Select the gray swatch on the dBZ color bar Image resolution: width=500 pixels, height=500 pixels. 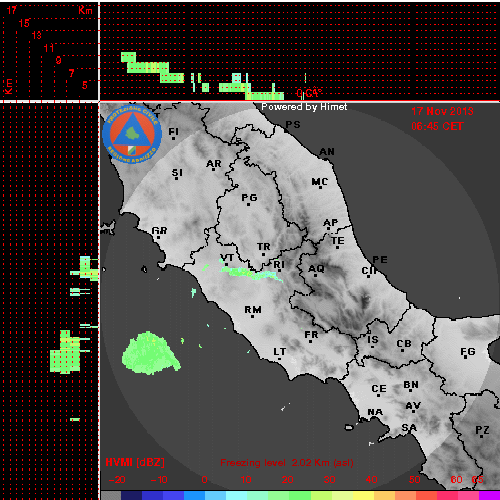point(111,495)
